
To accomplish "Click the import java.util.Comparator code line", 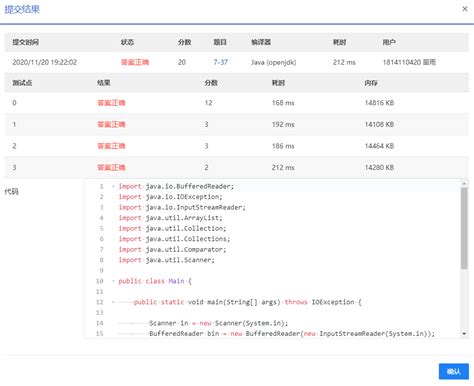I will [172, 249].
